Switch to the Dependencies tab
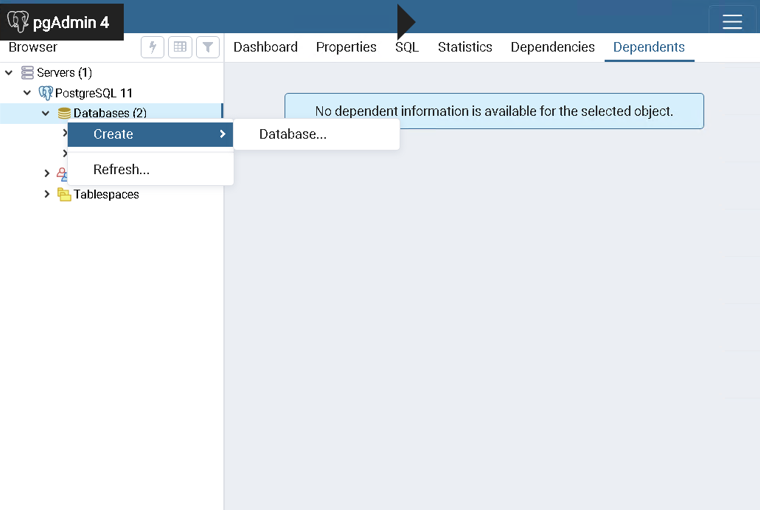Image resolution: width=760 pixels, height=510 pixels. pos(553,47)
